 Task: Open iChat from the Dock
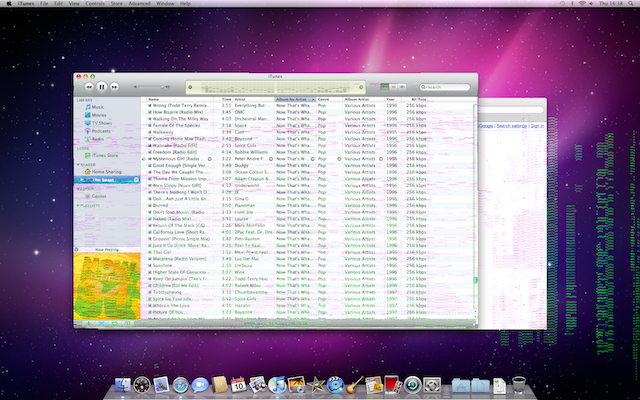pyautogui.click(x=200, y=385)
